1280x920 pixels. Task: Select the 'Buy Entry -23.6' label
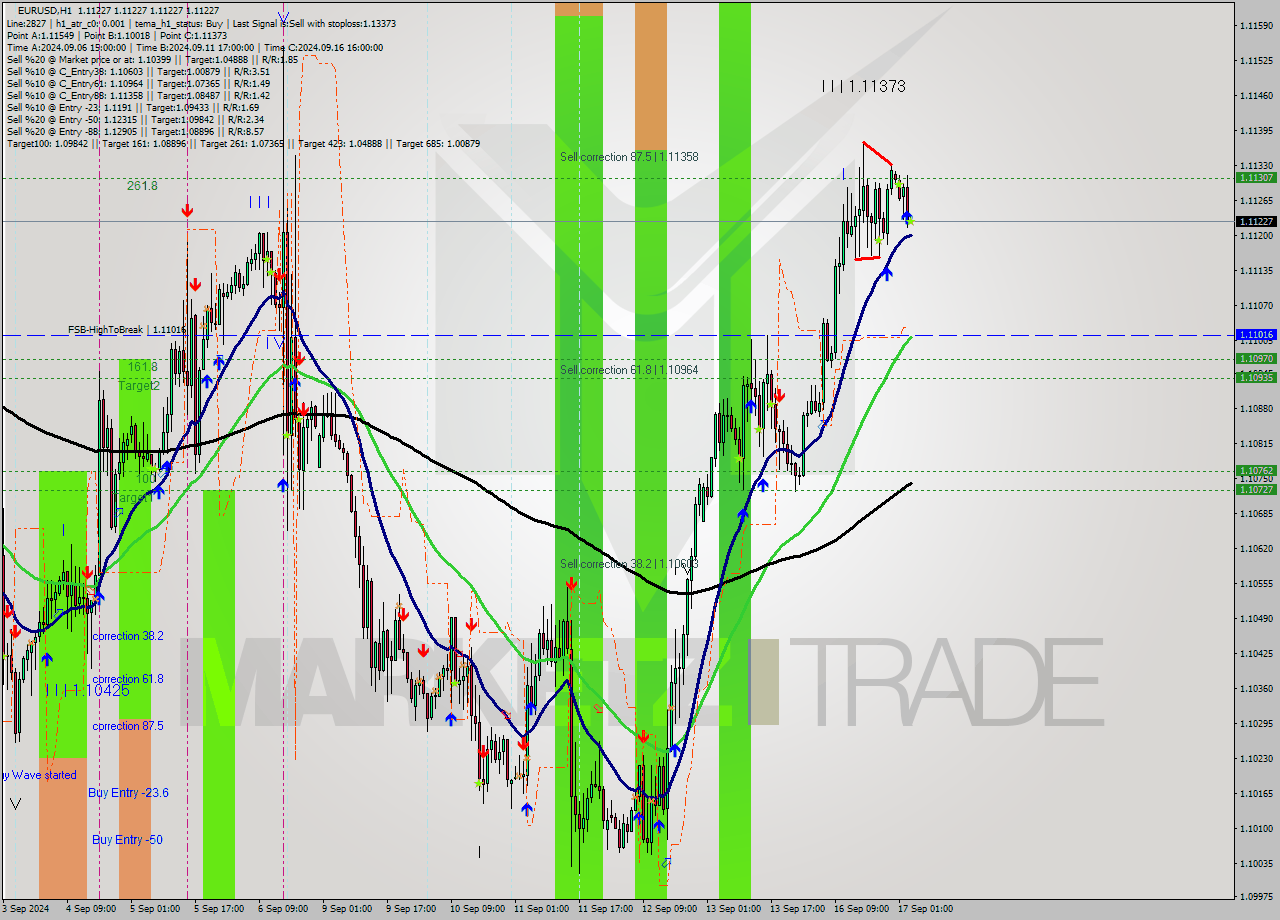128,793
